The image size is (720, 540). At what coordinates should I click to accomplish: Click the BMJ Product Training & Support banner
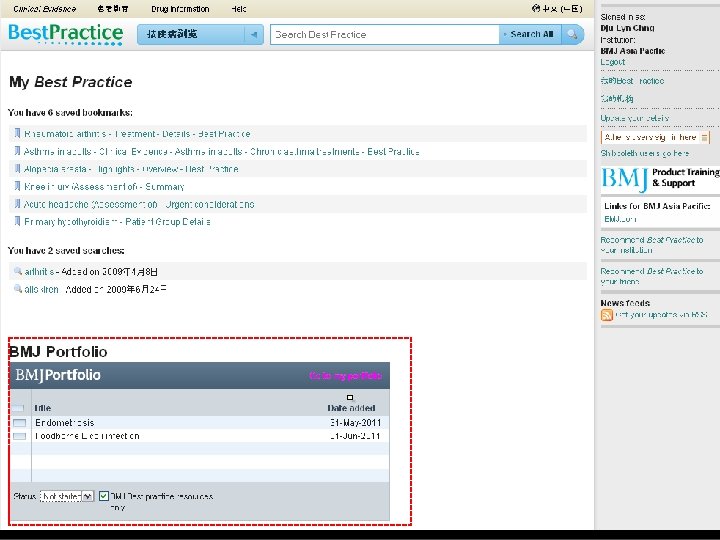pyautogui.click(x=660, y=179)
